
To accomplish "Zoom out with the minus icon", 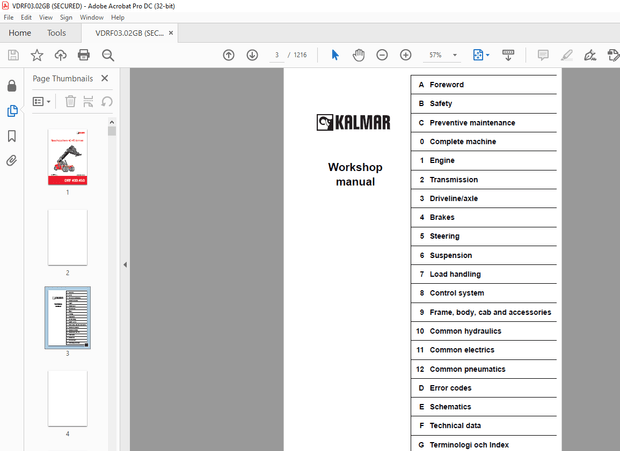I will [x=382, y=55].
